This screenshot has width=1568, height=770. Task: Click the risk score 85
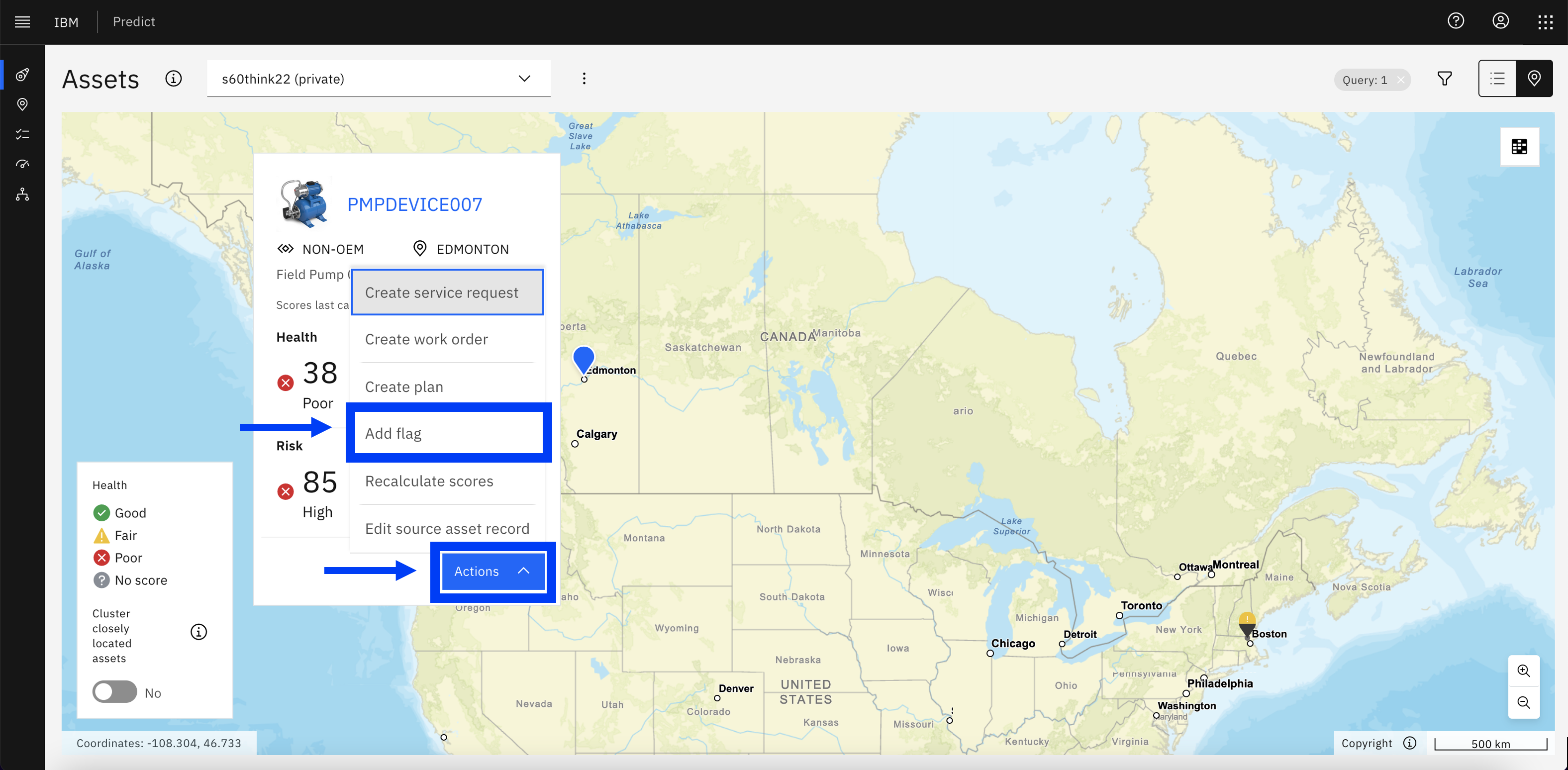(x=320, y=482)
